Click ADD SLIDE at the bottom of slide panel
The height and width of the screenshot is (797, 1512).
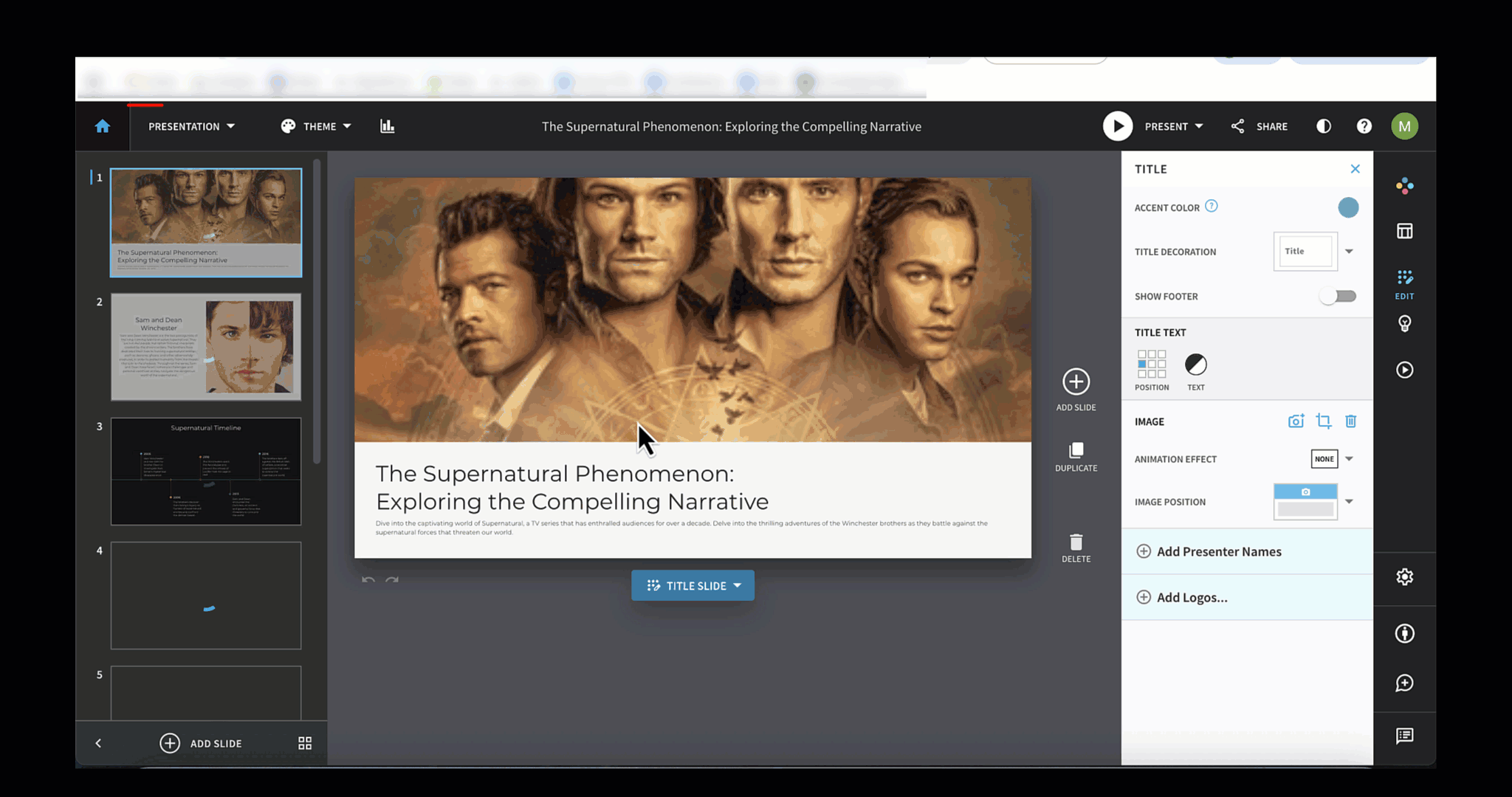click(201, 743)
